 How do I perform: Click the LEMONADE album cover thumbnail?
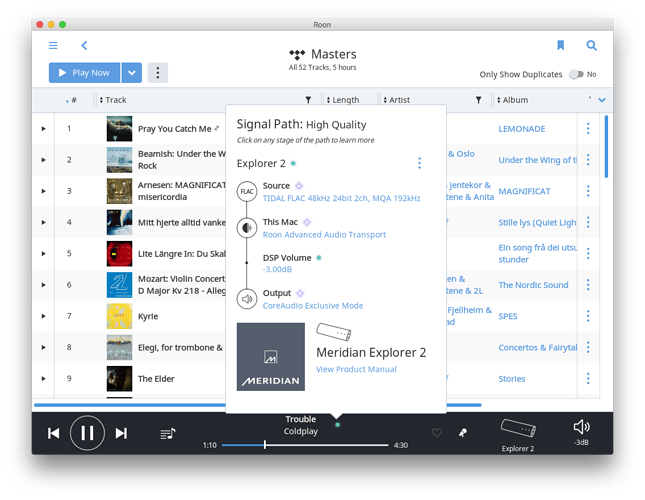coord(119,129)
